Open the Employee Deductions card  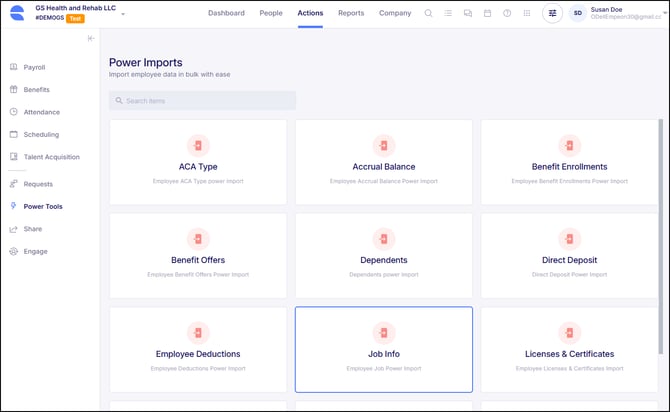198,350
